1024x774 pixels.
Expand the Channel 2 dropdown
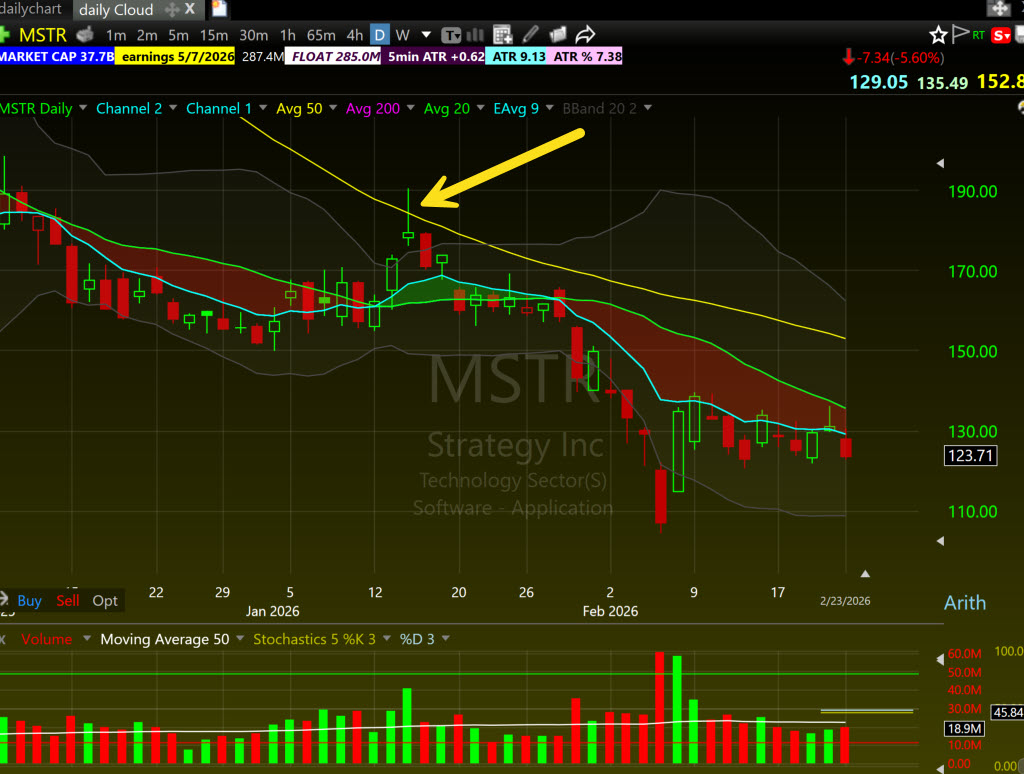tap(173, 108)
